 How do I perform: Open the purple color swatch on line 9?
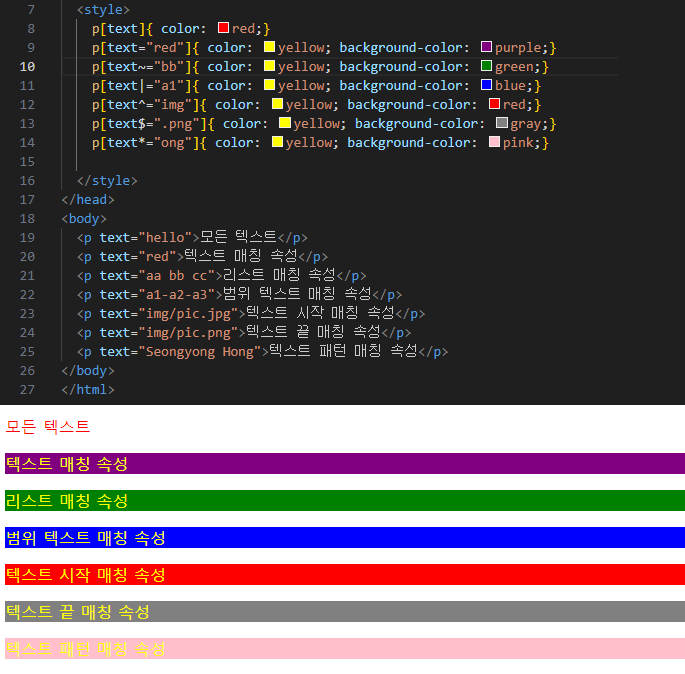click(x=486, y=47)
